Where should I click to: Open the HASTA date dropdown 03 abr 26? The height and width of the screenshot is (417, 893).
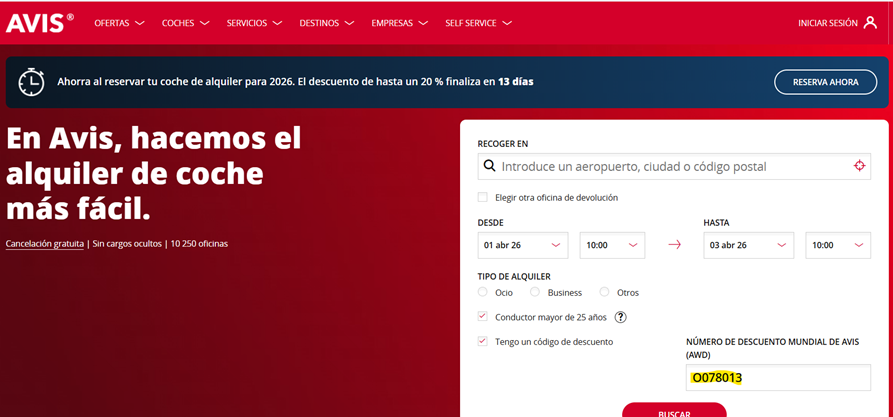(748, 246)
